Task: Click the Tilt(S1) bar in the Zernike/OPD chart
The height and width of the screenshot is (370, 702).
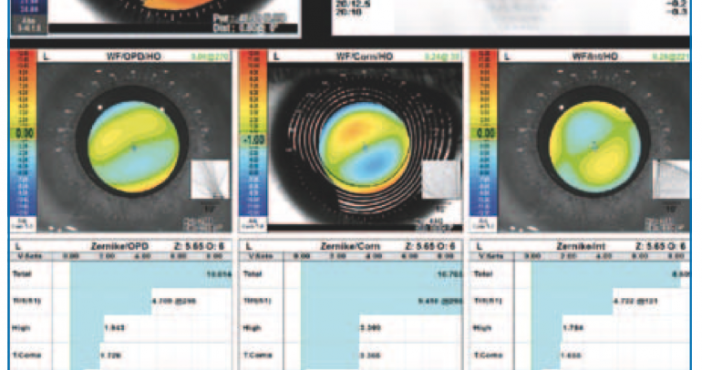Action: point(111,301)
